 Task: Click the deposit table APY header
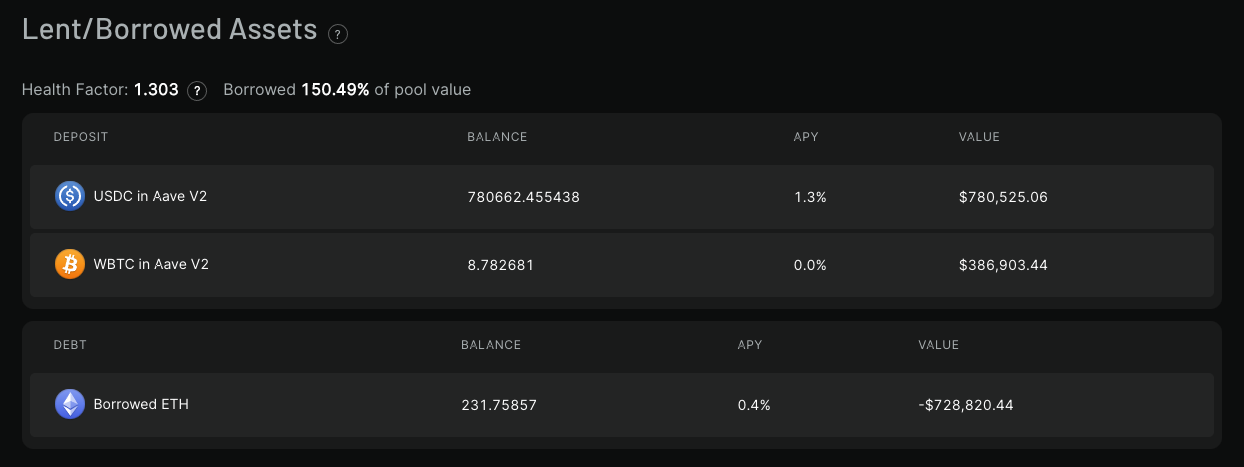coord(806,137)
